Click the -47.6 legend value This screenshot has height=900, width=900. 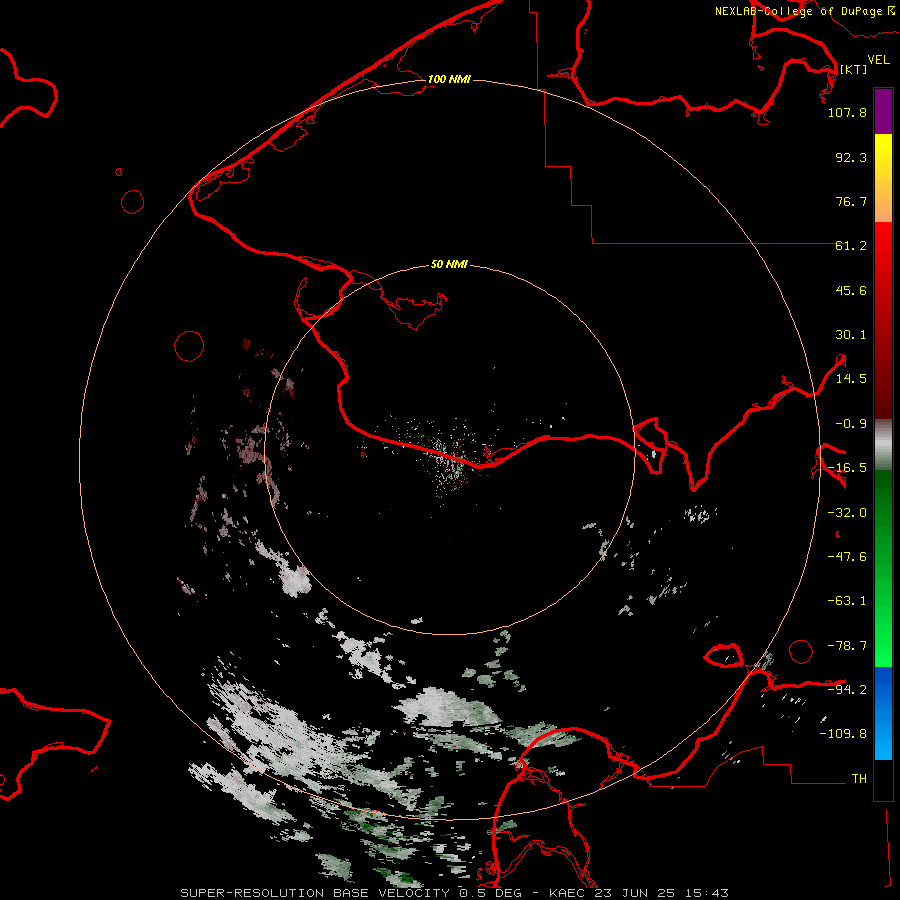click(x=847, y=557)
